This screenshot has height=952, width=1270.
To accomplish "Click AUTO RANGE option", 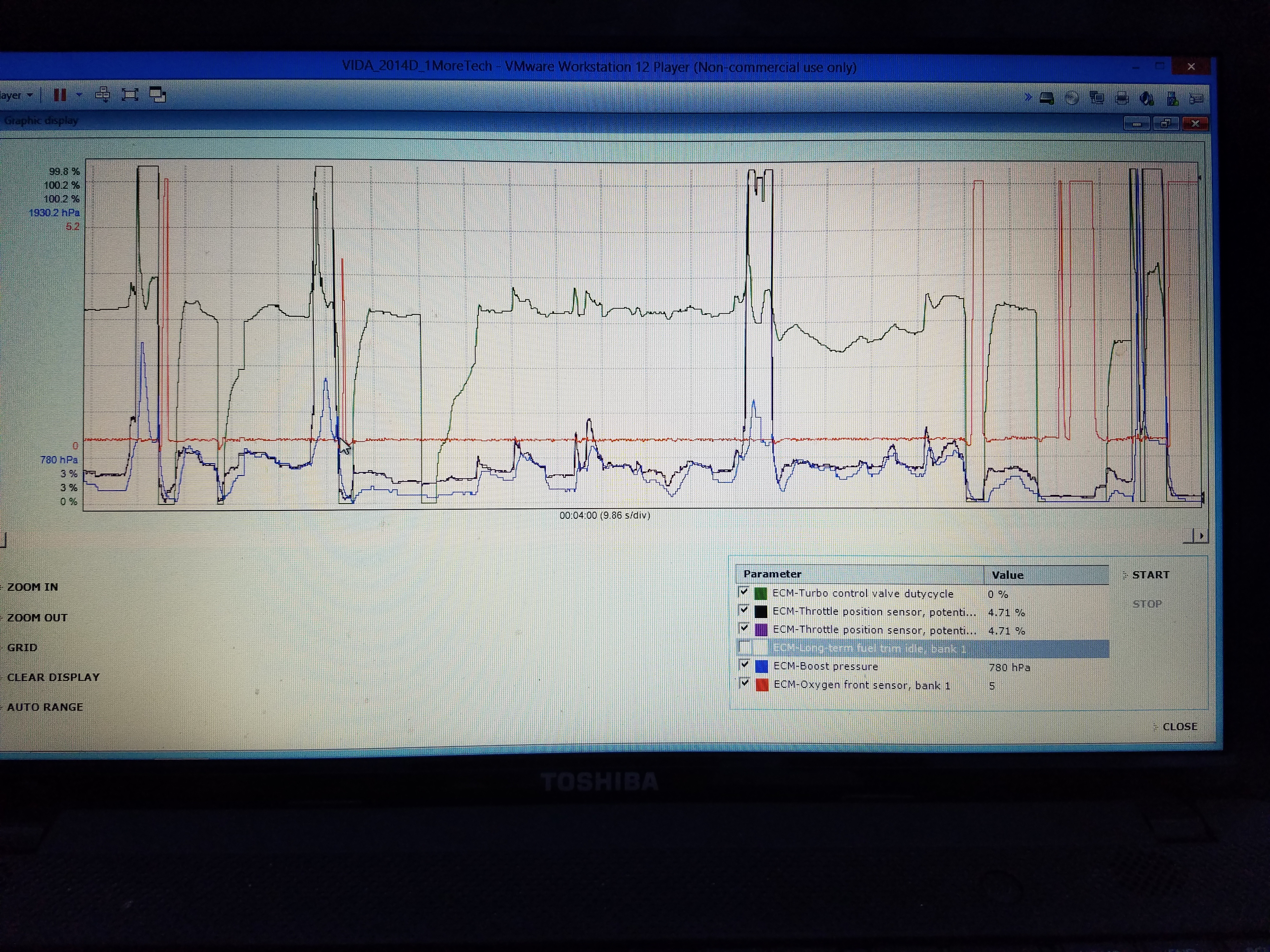I will pyautogui.click(x=45, y=707).
